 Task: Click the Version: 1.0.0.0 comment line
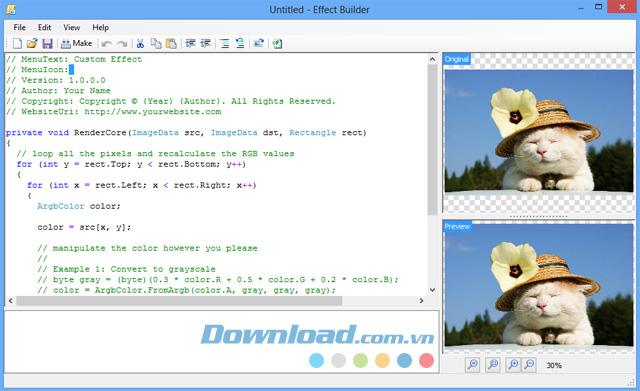[56, 80]
